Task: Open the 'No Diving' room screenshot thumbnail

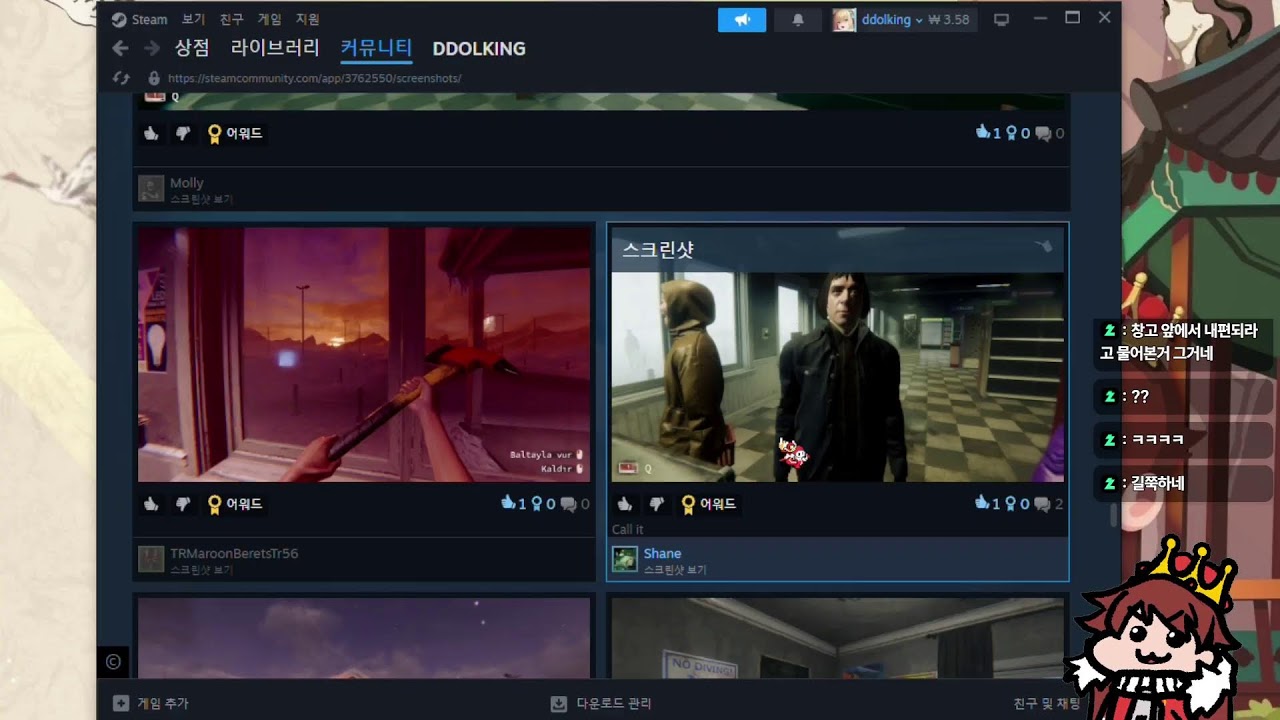Action: pyautogui.click(x=838, y=638)
